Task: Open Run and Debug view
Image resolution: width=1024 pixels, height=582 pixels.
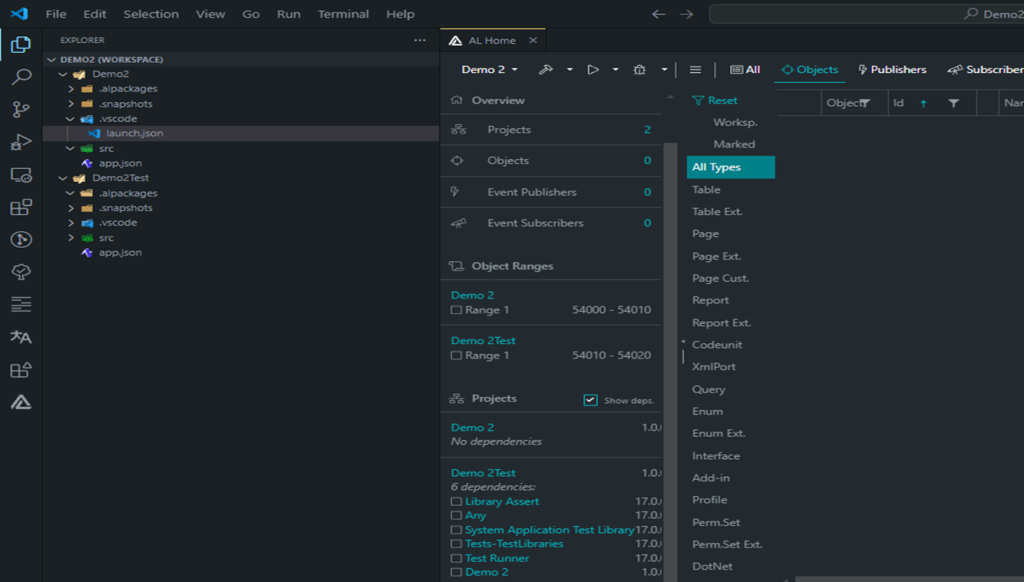Action: click(x=21, y=142)
